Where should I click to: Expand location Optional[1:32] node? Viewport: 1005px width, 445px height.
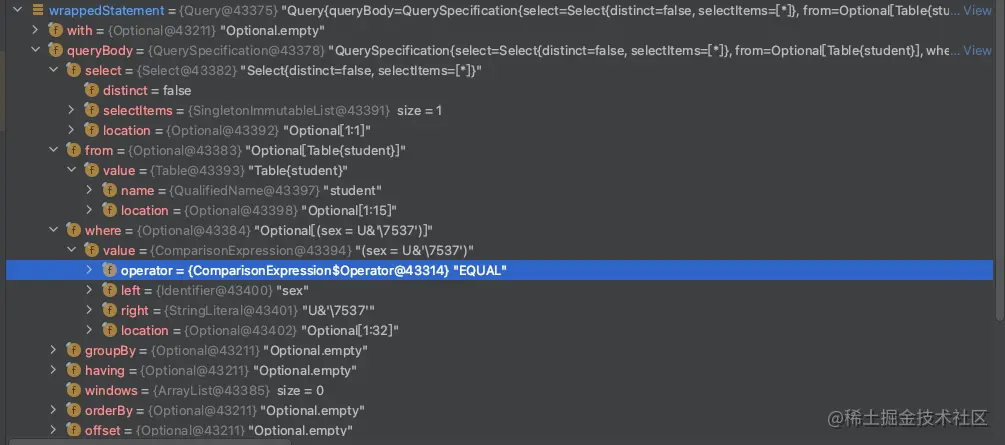(x=90, y=330)
